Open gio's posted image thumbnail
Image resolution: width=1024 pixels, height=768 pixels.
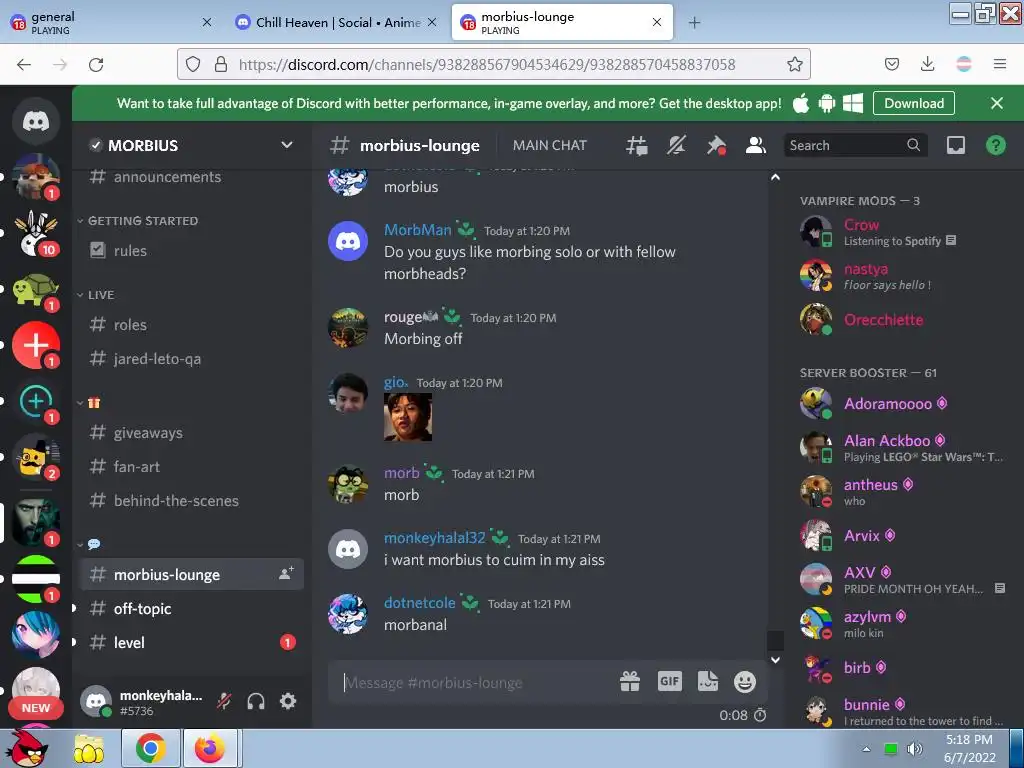[408, 417]
